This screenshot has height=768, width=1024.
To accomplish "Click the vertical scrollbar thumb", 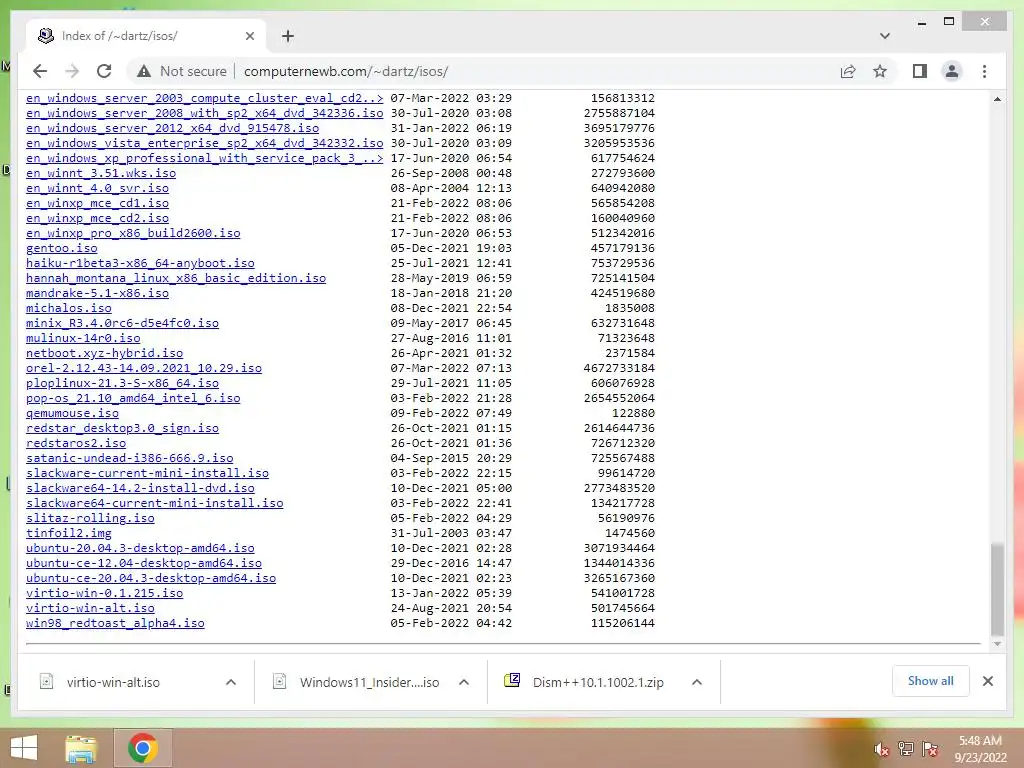I will tap(997, 589).
